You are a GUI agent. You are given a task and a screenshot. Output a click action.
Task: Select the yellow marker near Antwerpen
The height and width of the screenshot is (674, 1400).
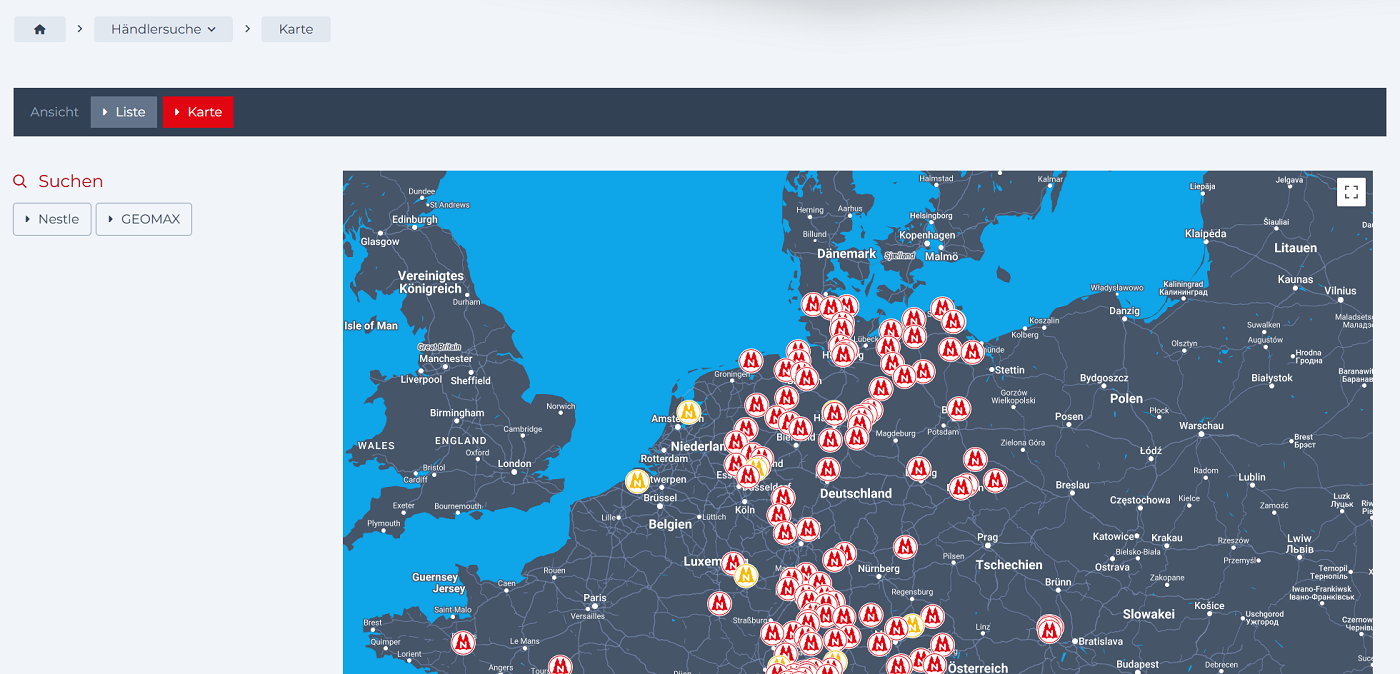point(637,481)
